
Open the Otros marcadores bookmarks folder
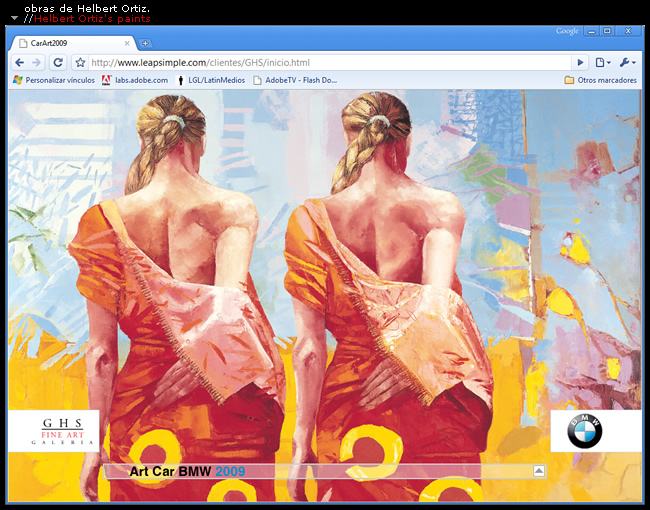[600, 80]
